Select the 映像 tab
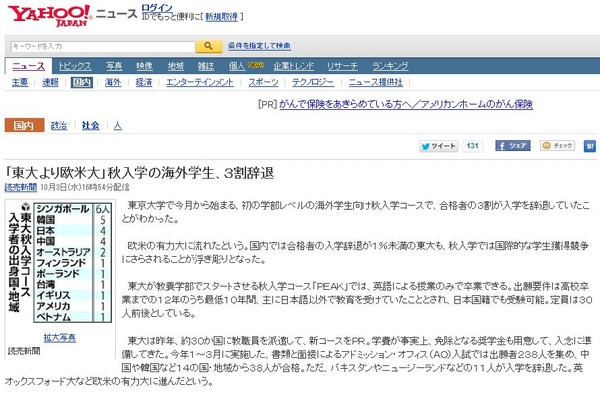Viewport: 600px width, 393px height. point(145,66)
